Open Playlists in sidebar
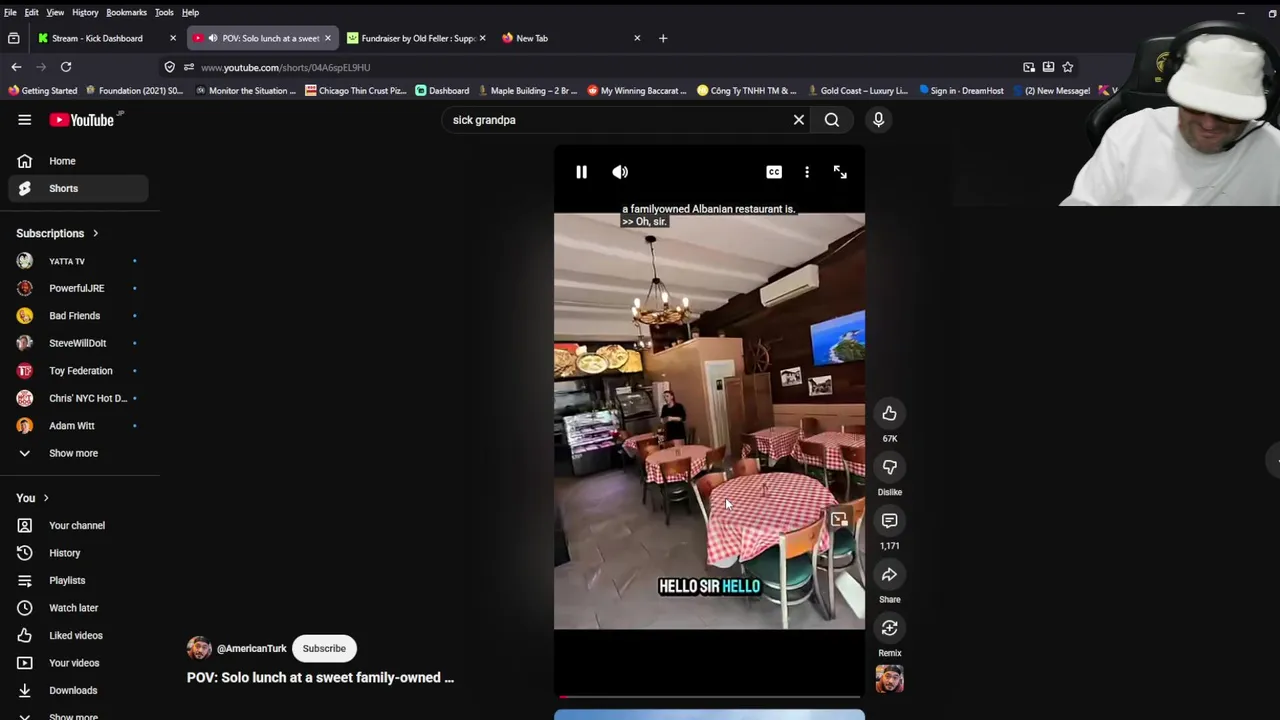Screen dimensions: 1280x720 (x=78, y=580)
